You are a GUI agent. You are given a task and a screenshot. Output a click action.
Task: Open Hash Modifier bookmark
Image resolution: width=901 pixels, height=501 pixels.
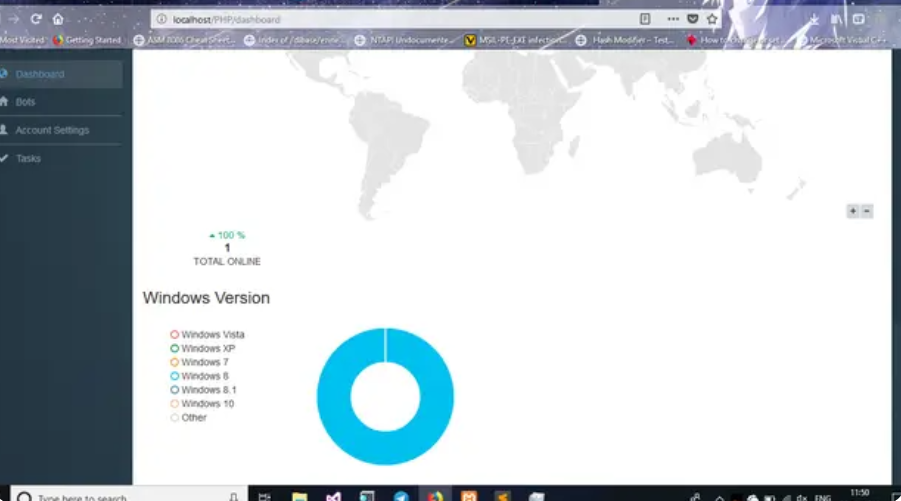click(x=625, y=40)
